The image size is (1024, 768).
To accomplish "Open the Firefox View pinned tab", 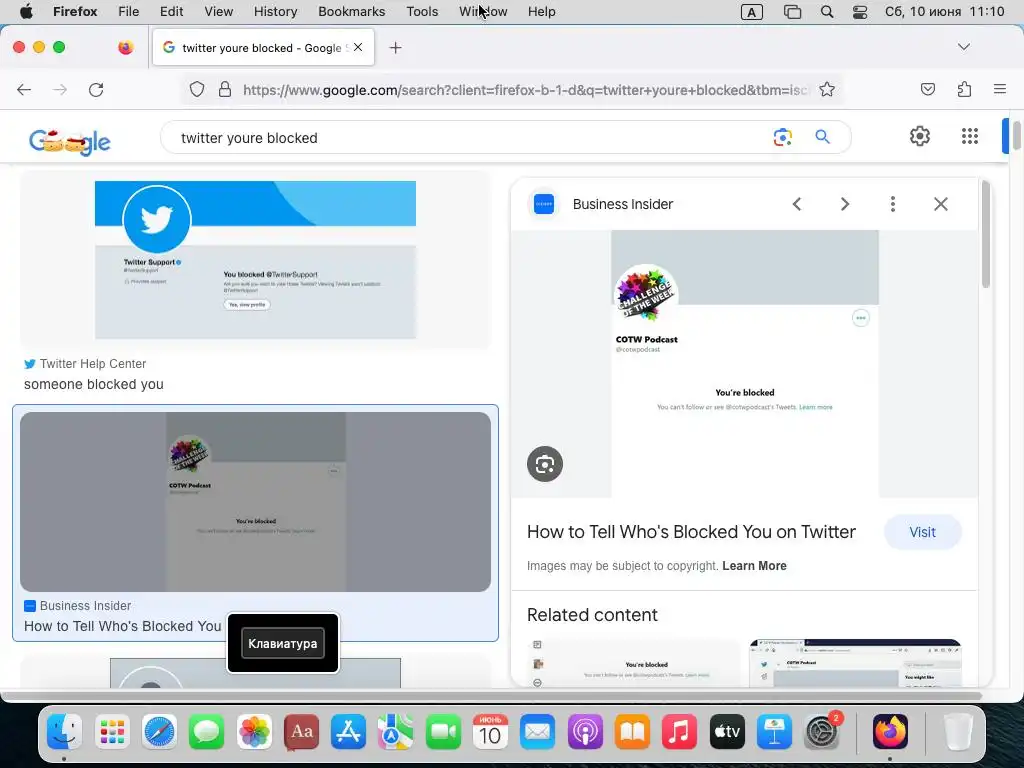I will pyautogui.click(x=125, y=47).
